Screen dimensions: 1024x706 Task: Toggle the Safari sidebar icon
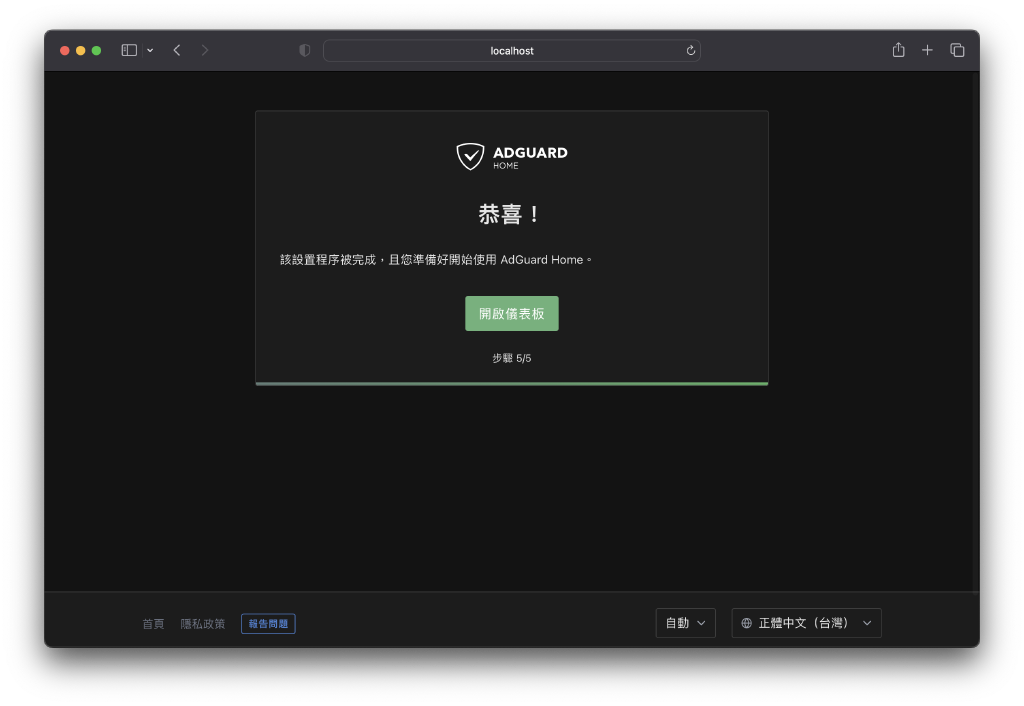(128, 49)
